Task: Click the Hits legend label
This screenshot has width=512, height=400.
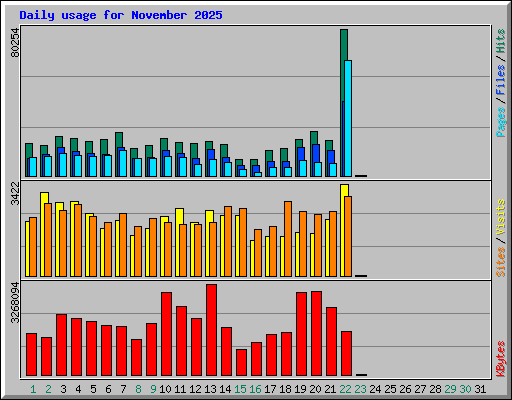Action: [501, 41]
